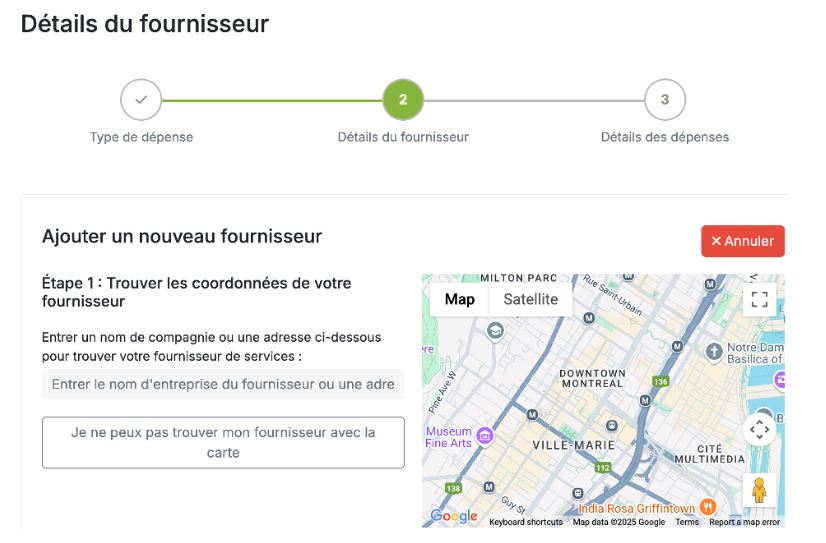Open the map Terms link
The height and width of the screenshot is (543, 826).
click(x=687, y=522)
